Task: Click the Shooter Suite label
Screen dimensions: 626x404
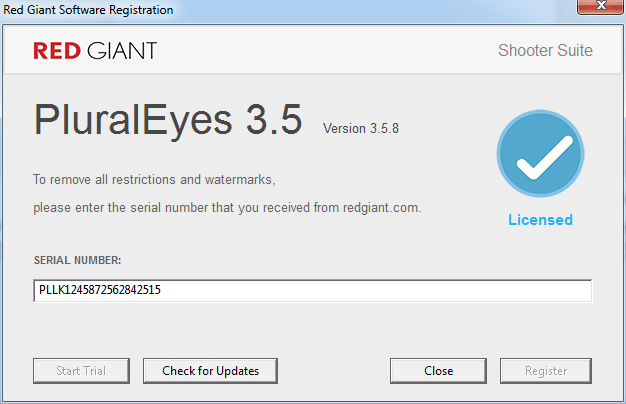Action: tap(545, 51)
